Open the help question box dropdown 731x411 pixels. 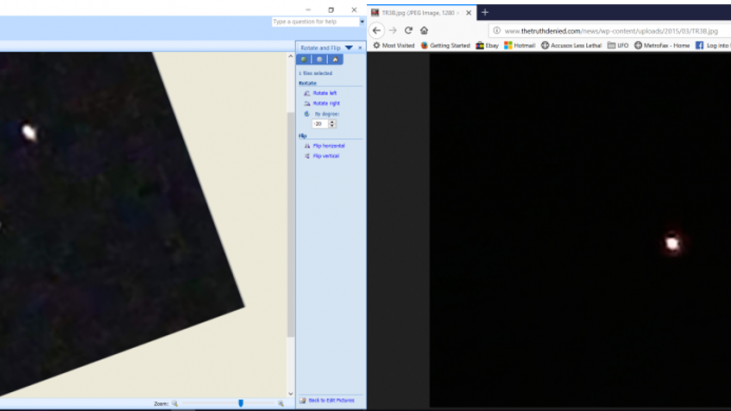point(362,22)
